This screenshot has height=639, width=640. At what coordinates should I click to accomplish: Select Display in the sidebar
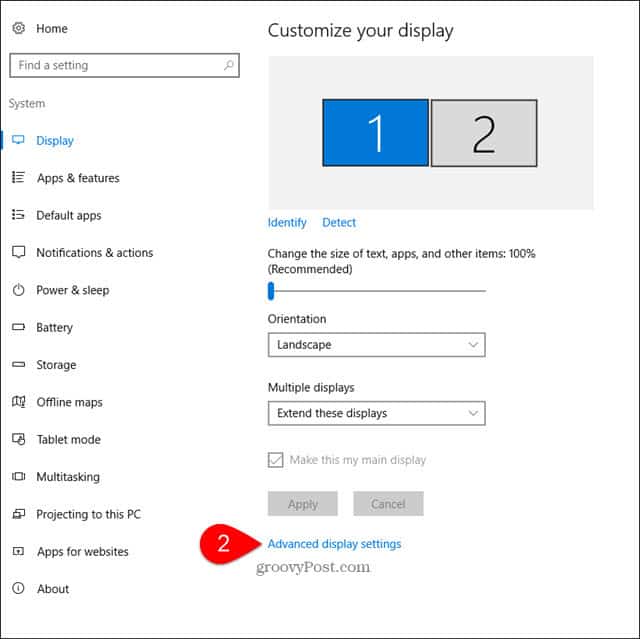tap(55, 141)
